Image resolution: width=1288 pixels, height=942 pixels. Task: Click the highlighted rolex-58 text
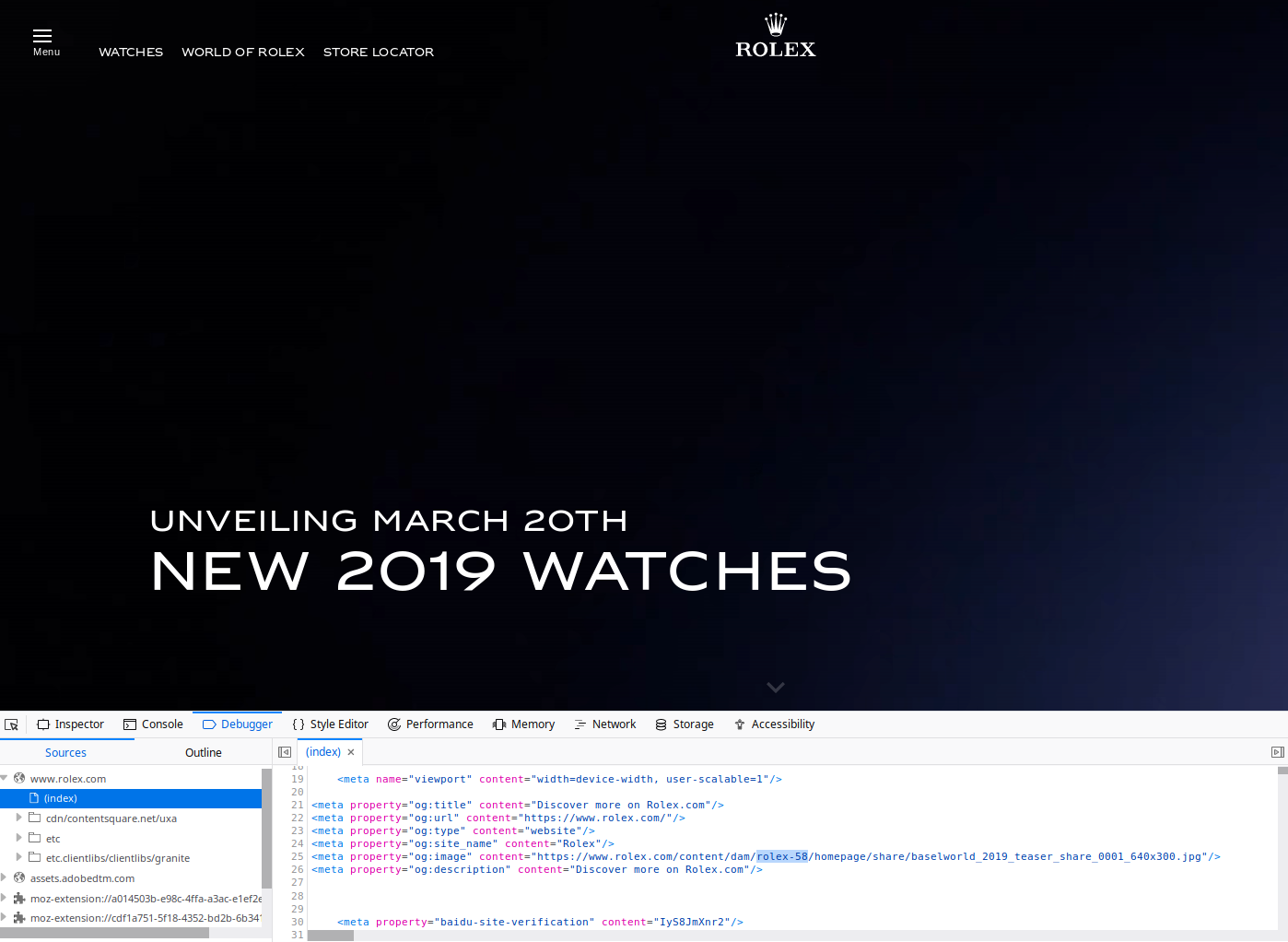(x=782, y=856)
